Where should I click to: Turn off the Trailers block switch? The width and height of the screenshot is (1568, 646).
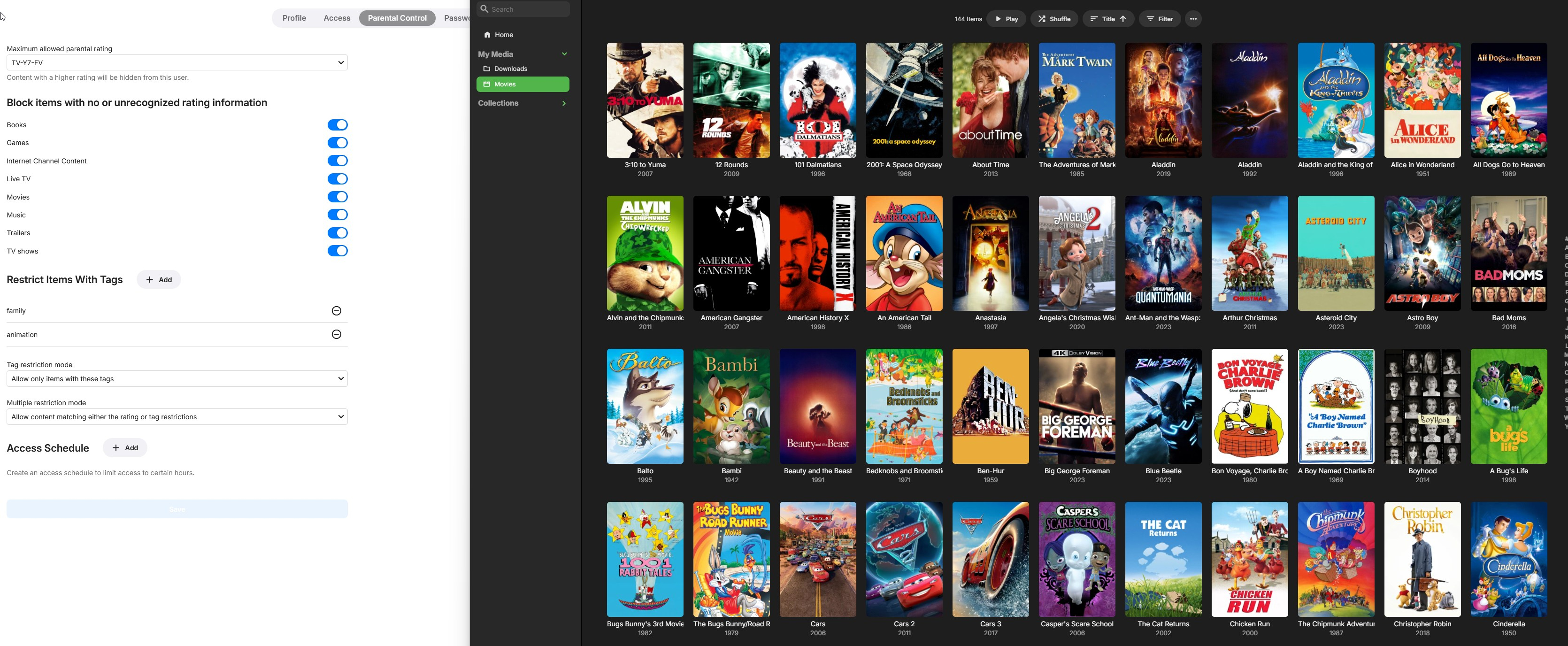coord(337,232)
